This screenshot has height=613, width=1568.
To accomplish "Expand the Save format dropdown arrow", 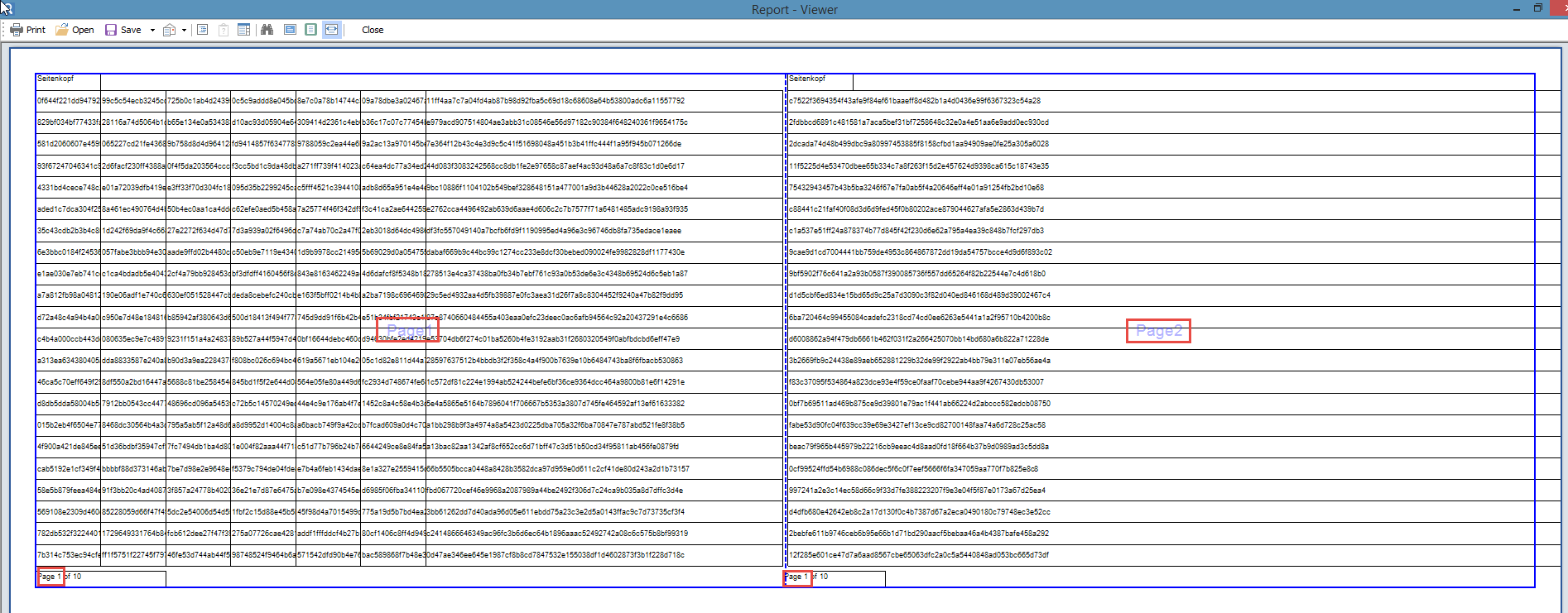I will click(152, 30).
